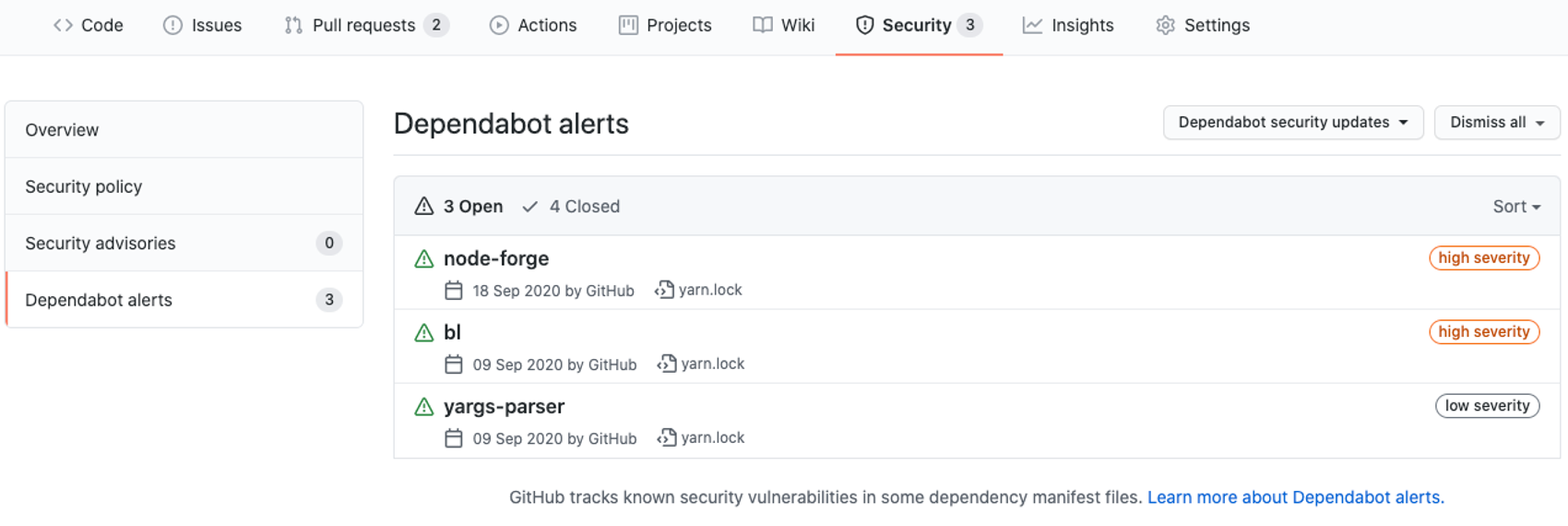Click the Actions play icon
The width and height of the screenshot is (1568, 526).
point(499,26)
